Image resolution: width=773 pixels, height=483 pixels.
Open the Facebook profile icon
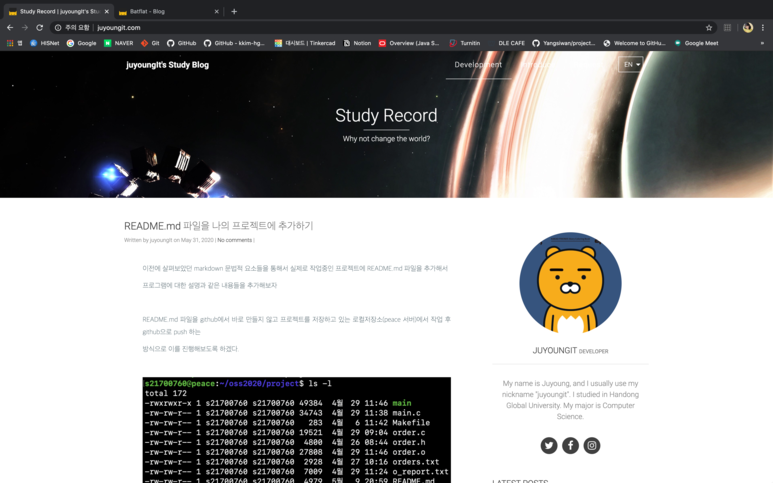coord(570,446)
